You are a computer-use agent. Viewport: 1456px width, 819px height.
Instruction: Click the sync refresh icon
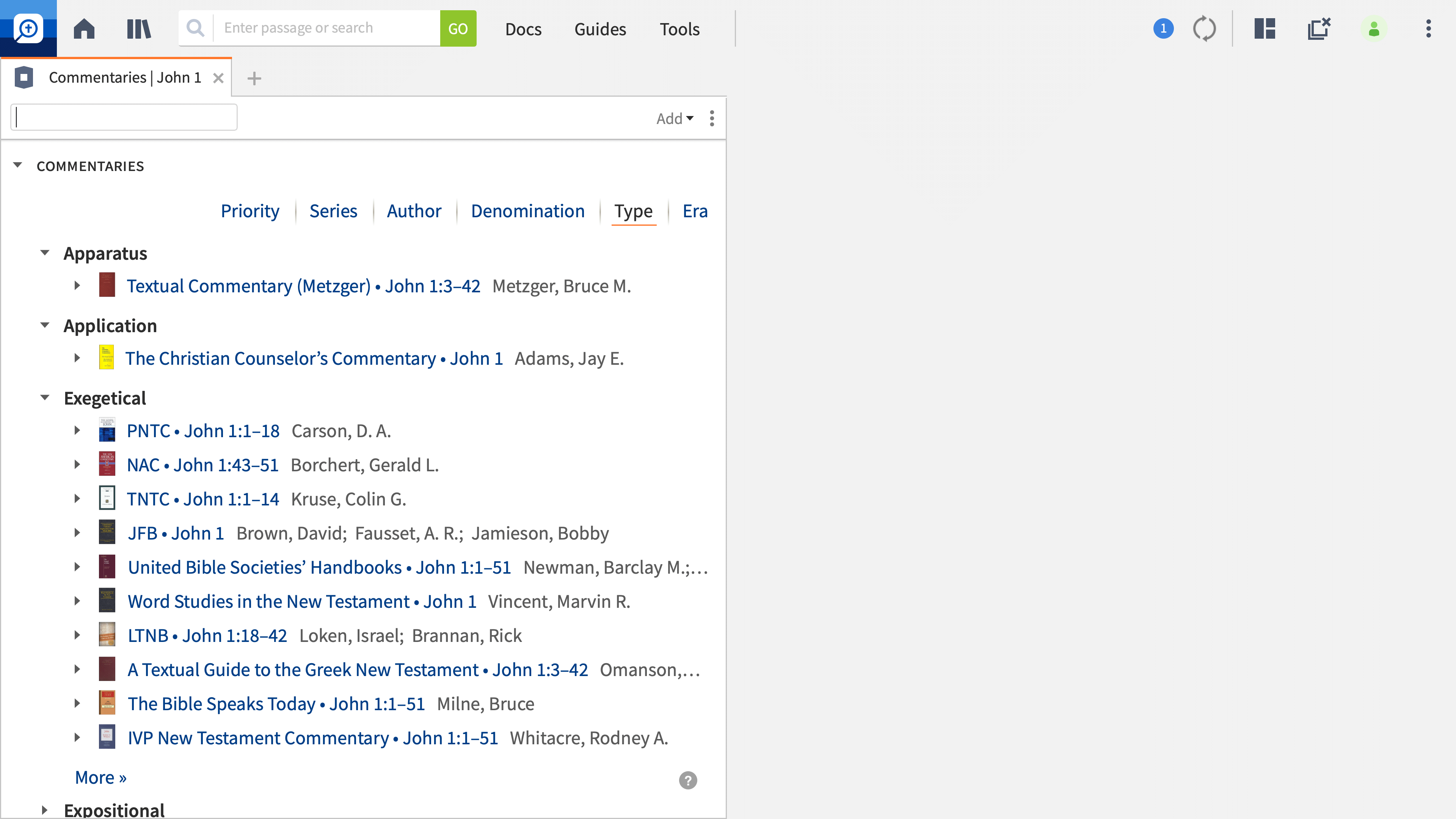(x=1205, y=28)
